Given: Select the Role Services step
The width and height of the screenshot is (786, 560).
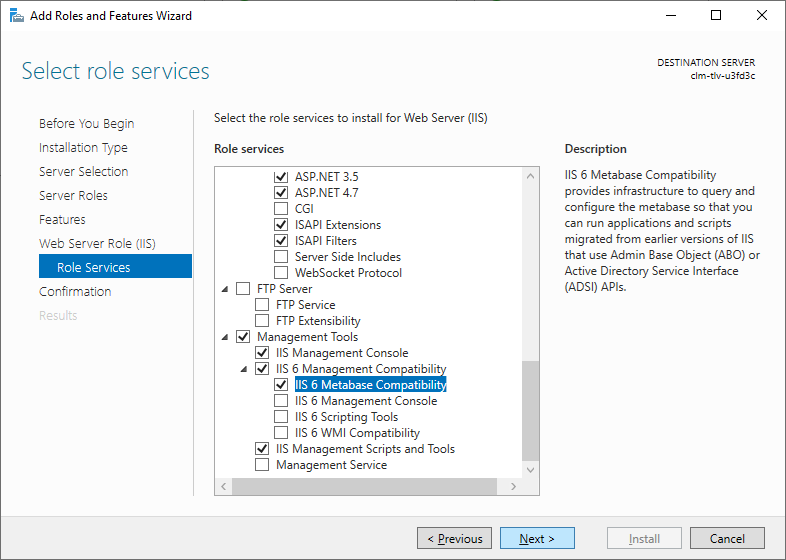Looking at the screenshot, I should [x=115, y=266].
